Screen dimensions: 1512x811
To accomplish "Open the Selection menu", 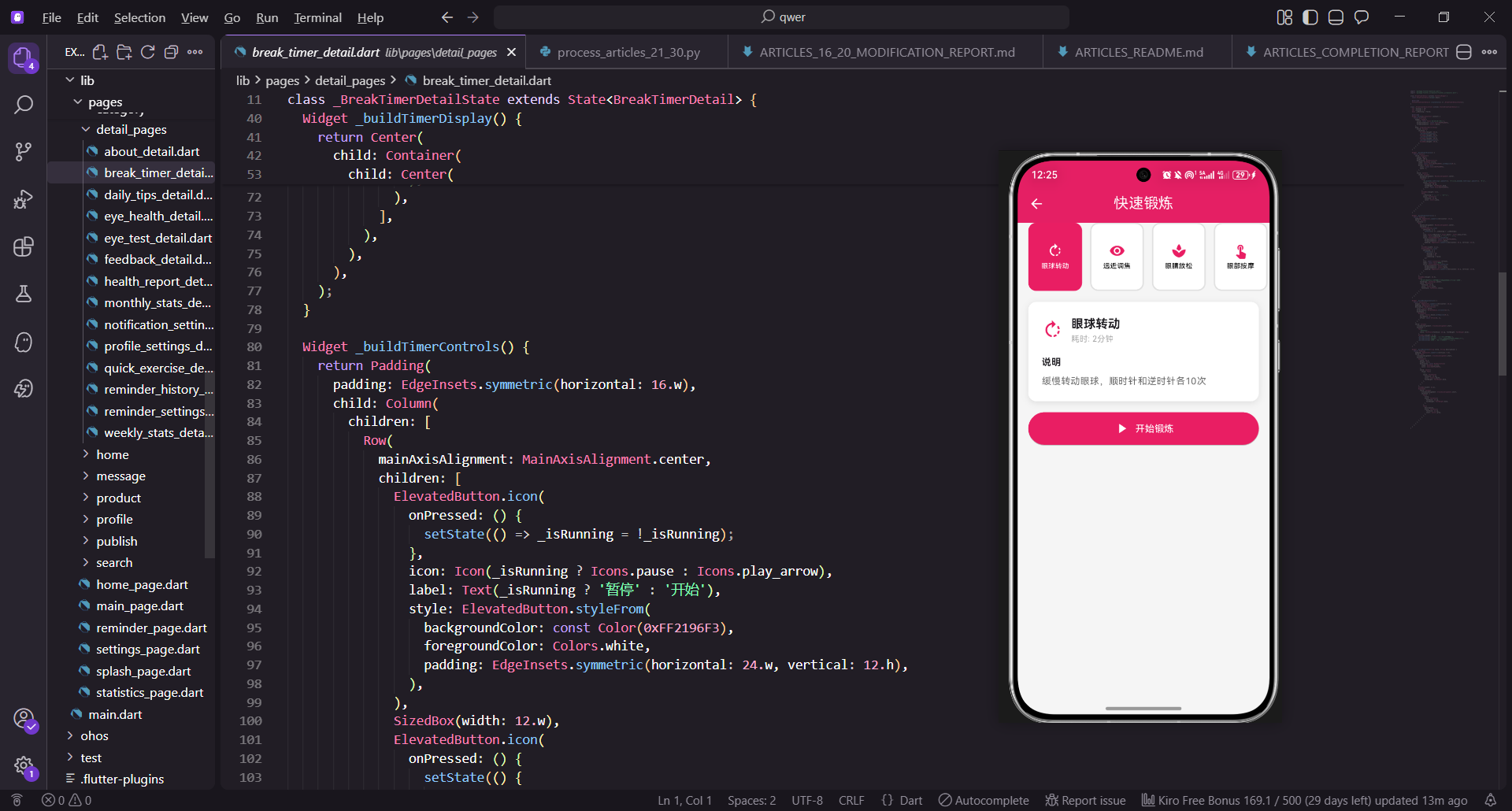I will (x=139, y=17).
